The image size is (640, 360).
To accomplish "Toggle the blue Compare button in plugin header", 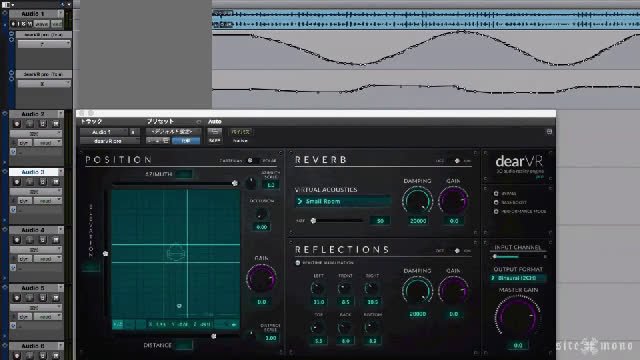I will point(186,140).
